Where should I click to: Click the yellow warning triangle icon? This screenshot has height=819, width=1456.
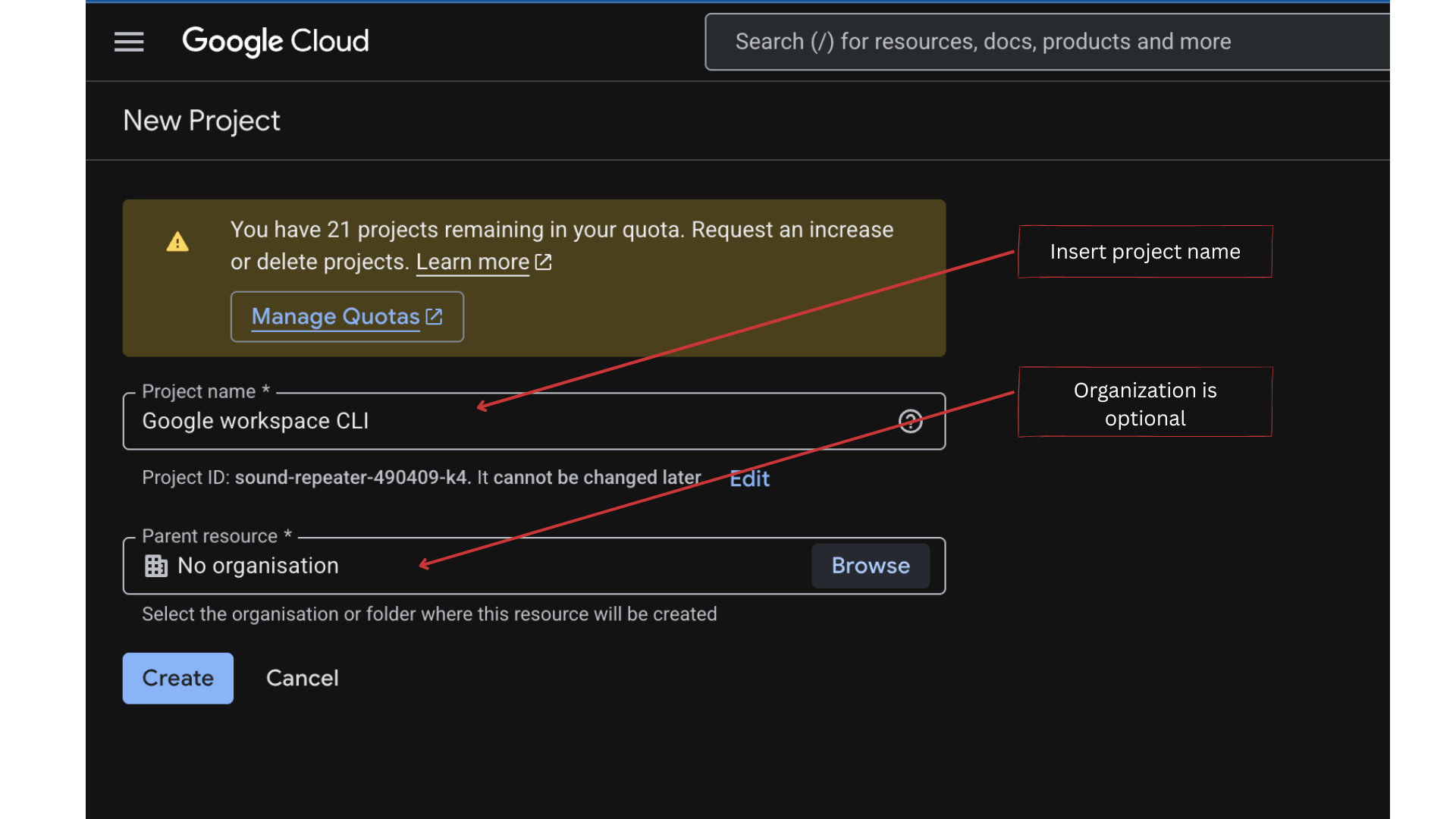pos(177,241)
